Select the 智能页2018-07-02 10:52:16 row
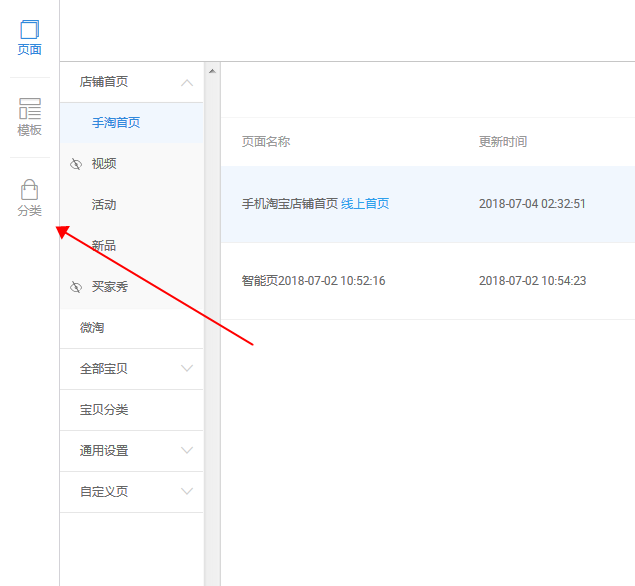 pos(313,281)
